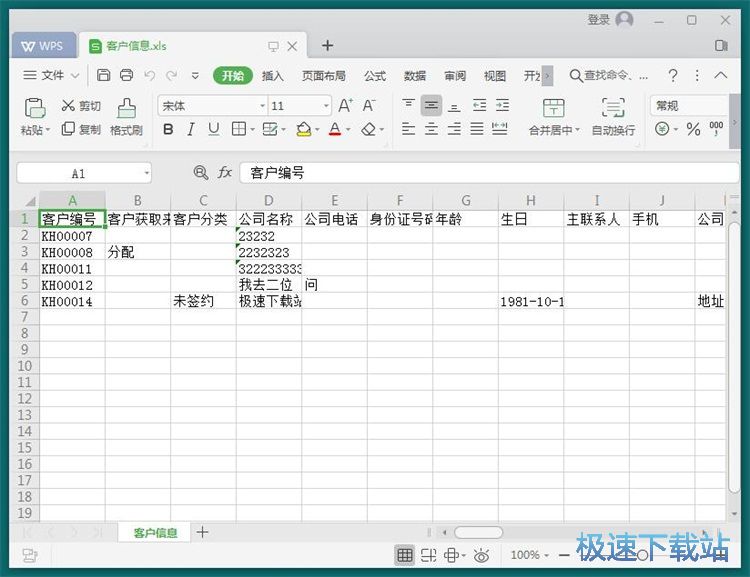Align text to top of cell
This screenshot has width=750, height=577.
(x=408, y=105)
